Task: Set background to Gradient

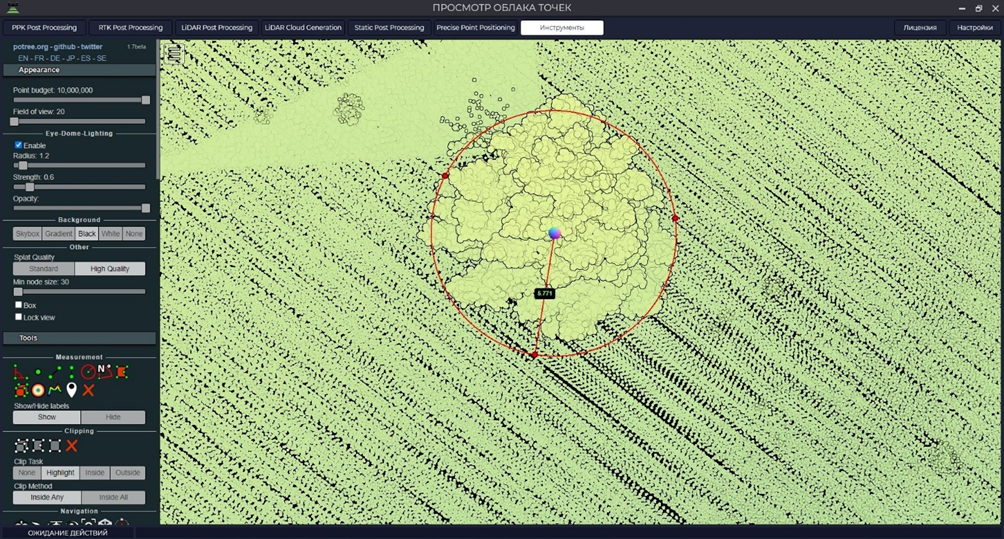Action: [58, 234]
